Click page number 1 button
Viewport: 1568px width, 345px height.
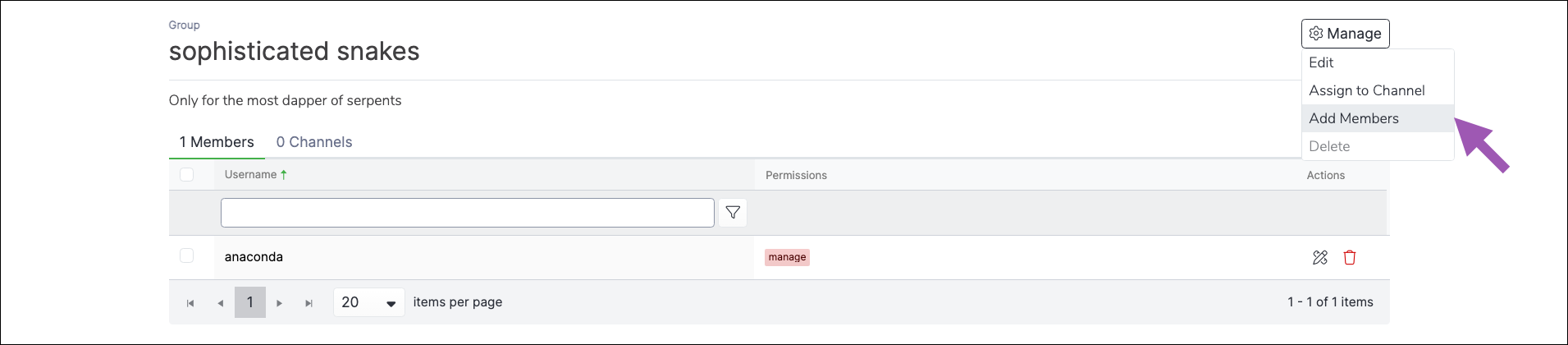(x=250, y=302)
